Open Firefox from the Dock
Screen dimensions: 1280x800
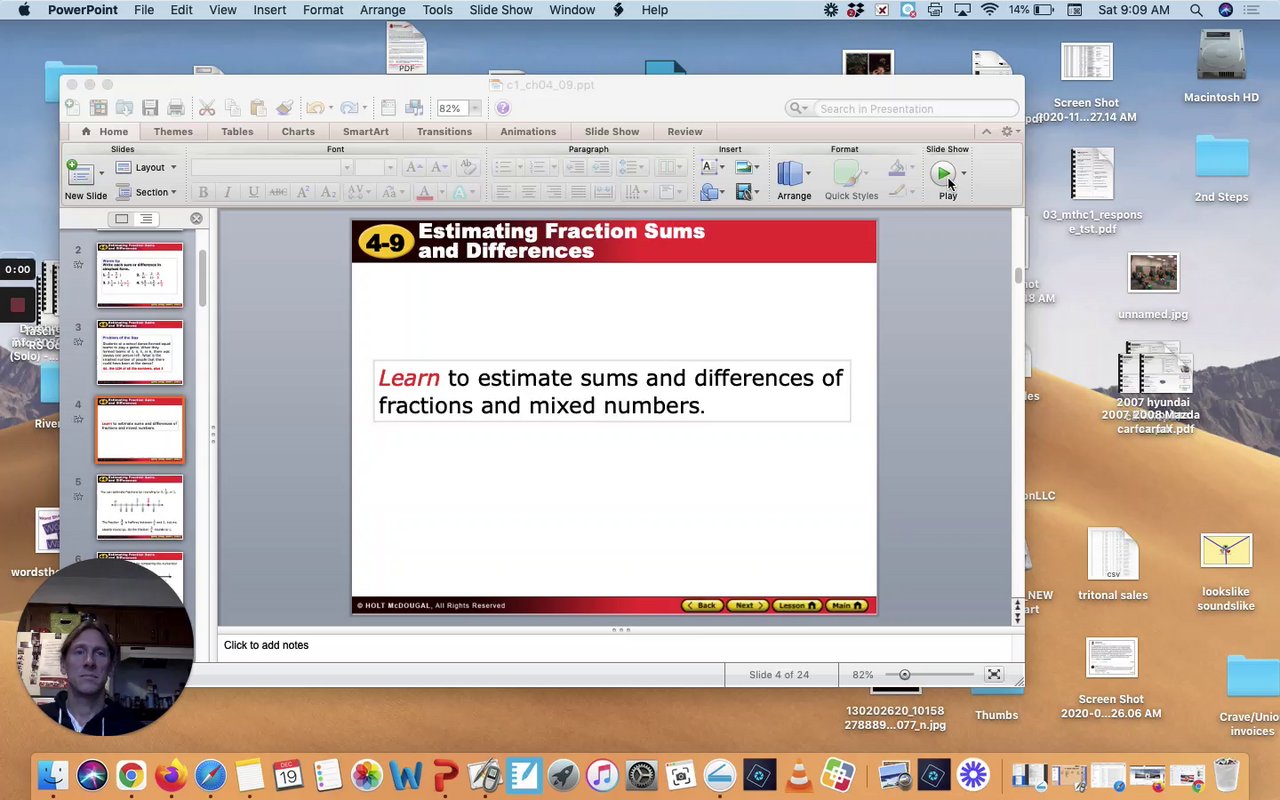171,775
